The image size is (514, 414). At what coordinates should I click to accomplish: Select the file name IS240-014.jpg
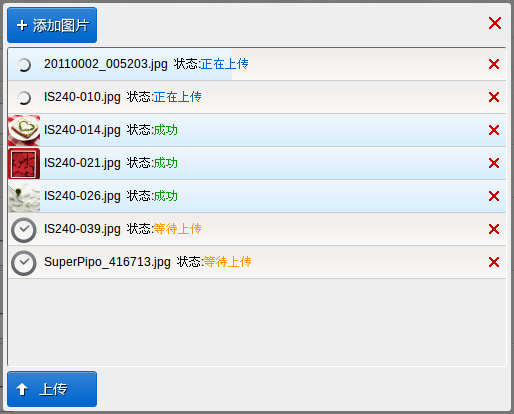82,130
